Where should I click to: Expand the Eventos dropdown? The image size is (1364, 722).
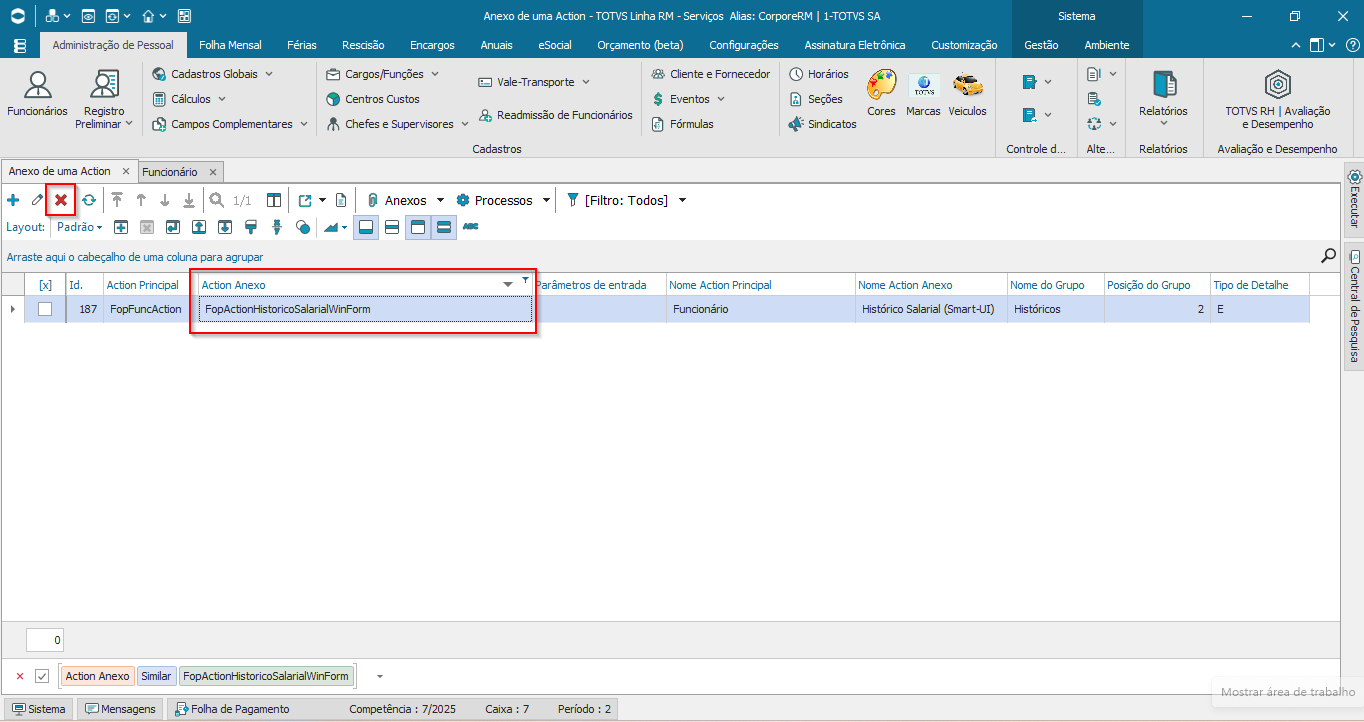720,99
